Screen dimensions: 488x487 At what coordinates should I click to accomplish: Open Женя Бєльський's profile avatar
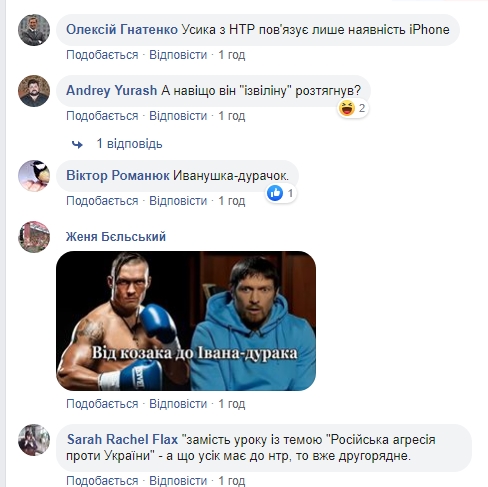coord(34,237)
